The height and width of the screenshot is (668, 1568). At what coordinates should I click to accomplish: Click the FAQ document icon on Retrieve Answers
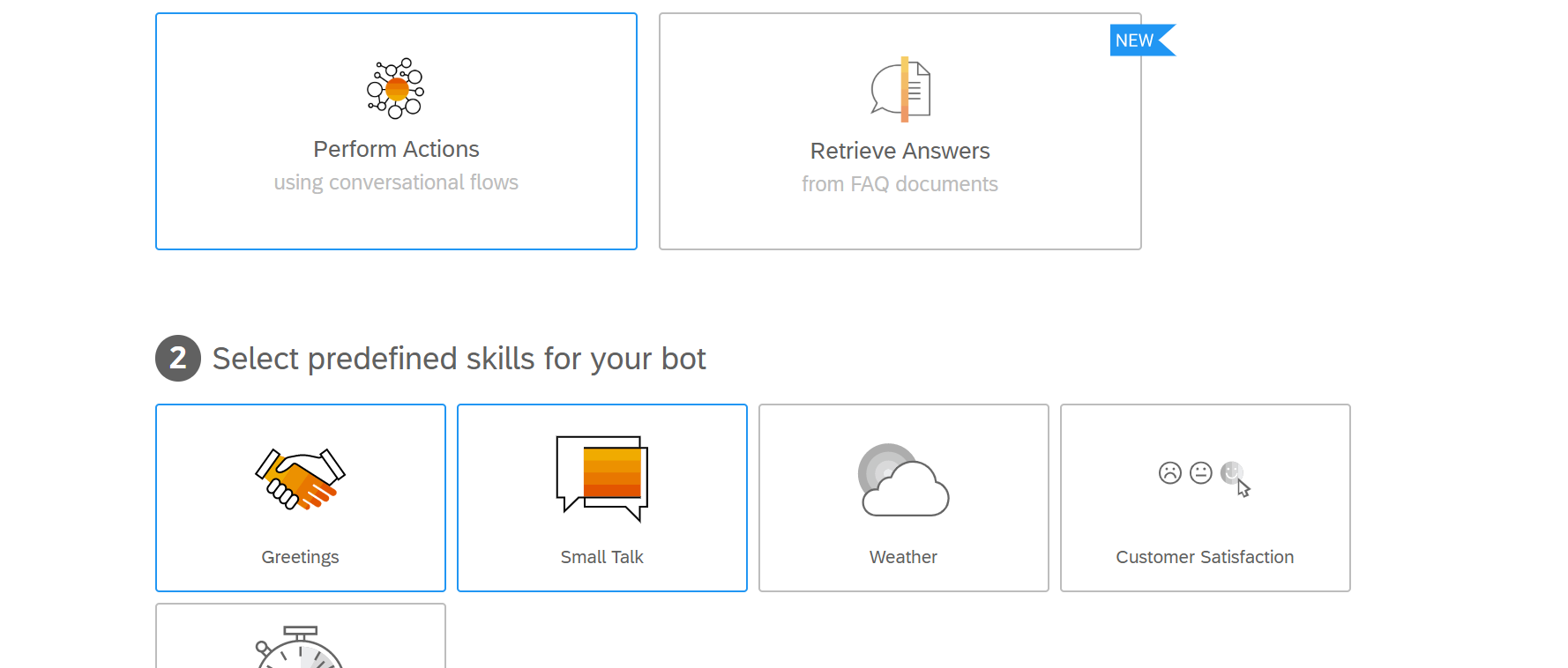[x=900, y=87]
